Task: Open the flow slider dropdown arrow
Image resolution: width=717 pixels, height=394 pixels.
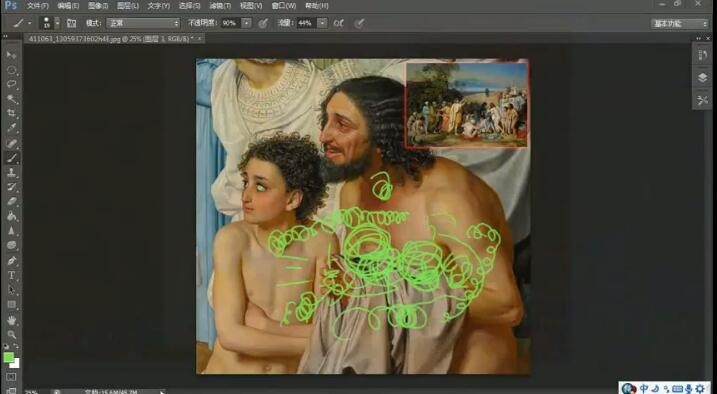Action: pos(322,23)
